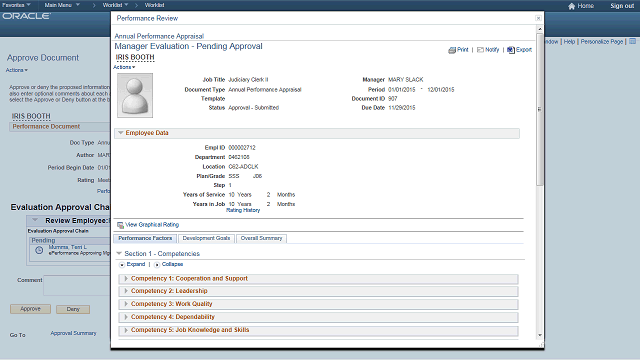640x360 pixels.
Task: Click the approver name Mumma, Terri L
Action: coord(68,247)
